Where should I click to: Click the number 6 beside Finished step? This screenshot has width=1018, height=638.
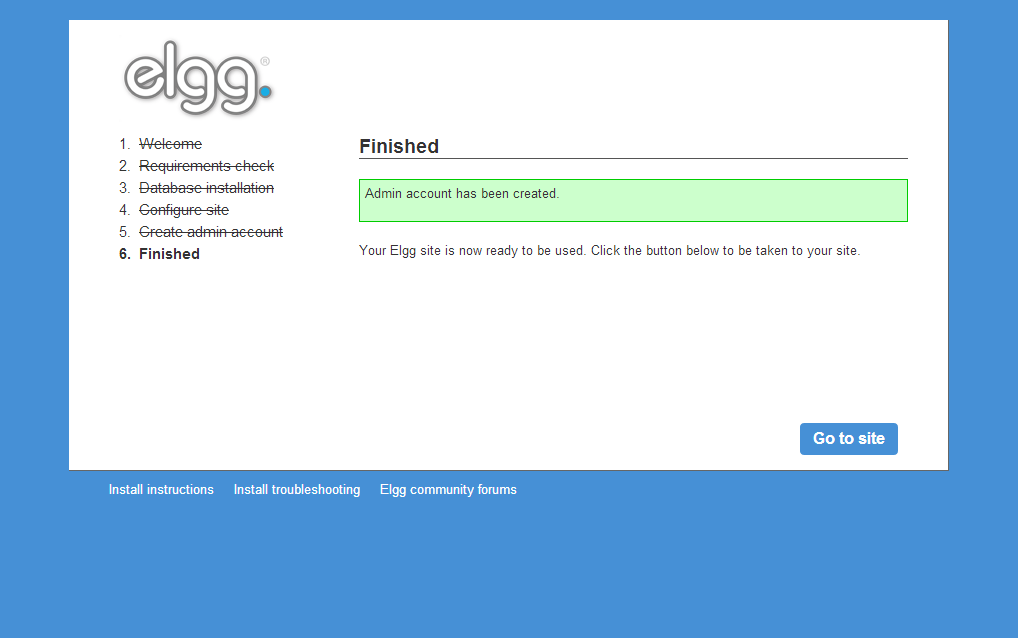pos(124,254)
